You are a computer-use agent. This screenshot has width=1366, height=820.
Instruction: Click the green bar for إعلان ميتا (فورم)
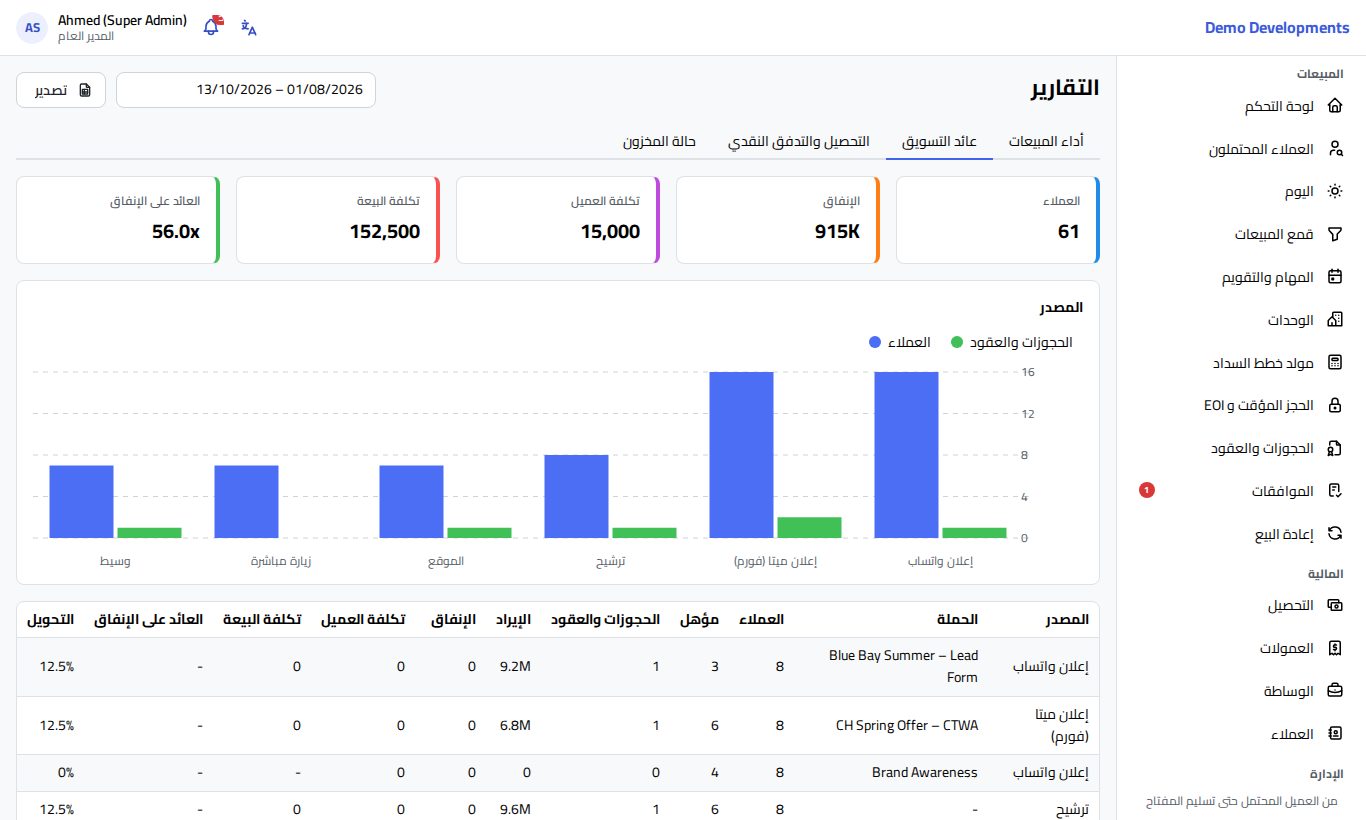point(810,527)
